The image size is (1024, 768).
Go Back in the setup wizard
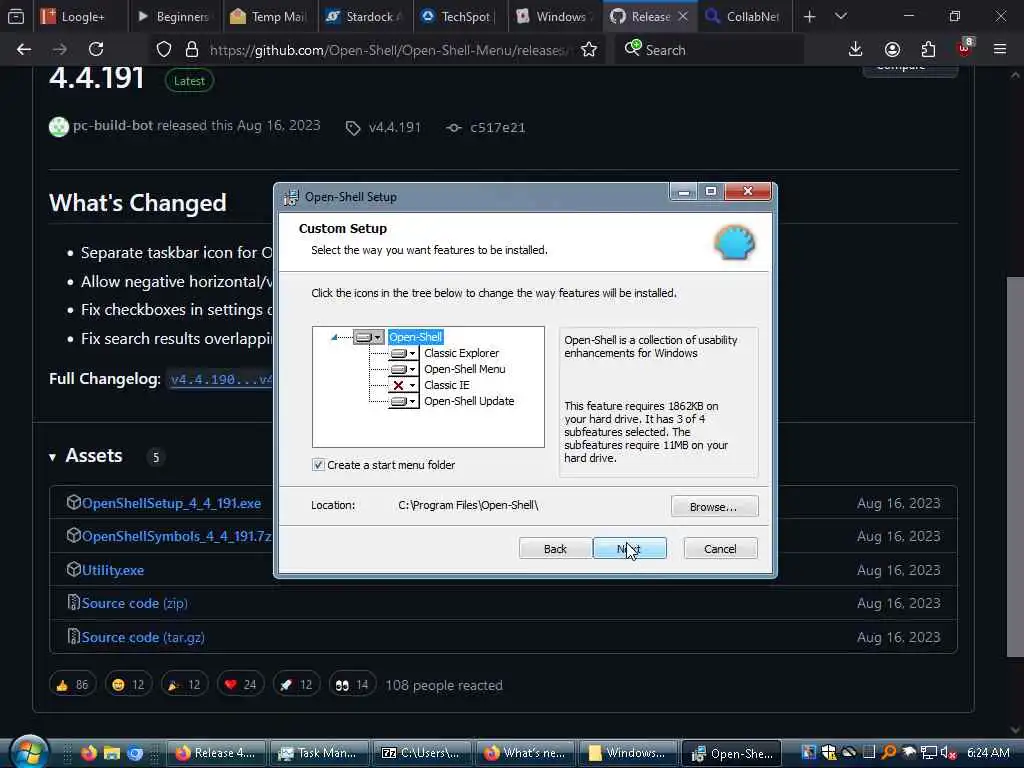coord(555,549)
